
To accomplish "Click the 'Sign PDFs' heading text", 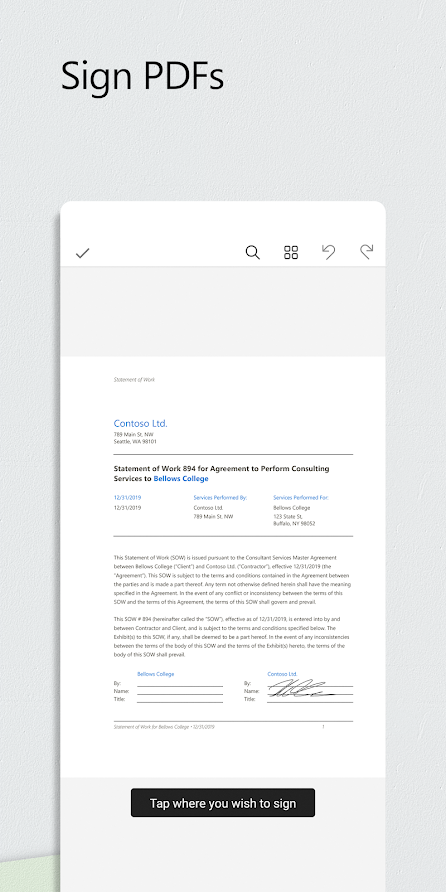I will (x=142, y=76).
